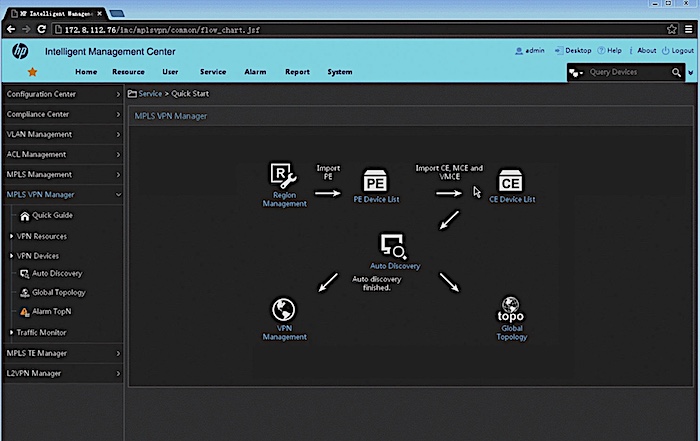
Task: Expand the Compliance Center section
Action: [62, 114]
